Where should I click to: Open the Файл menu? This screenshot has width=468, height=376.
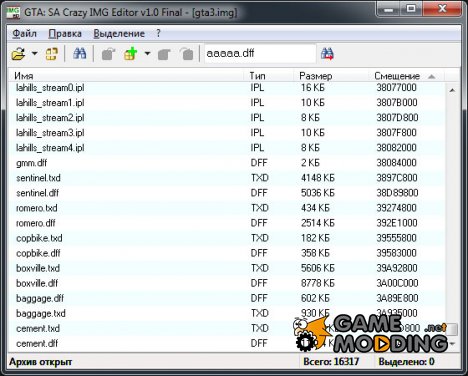(24, 33)
